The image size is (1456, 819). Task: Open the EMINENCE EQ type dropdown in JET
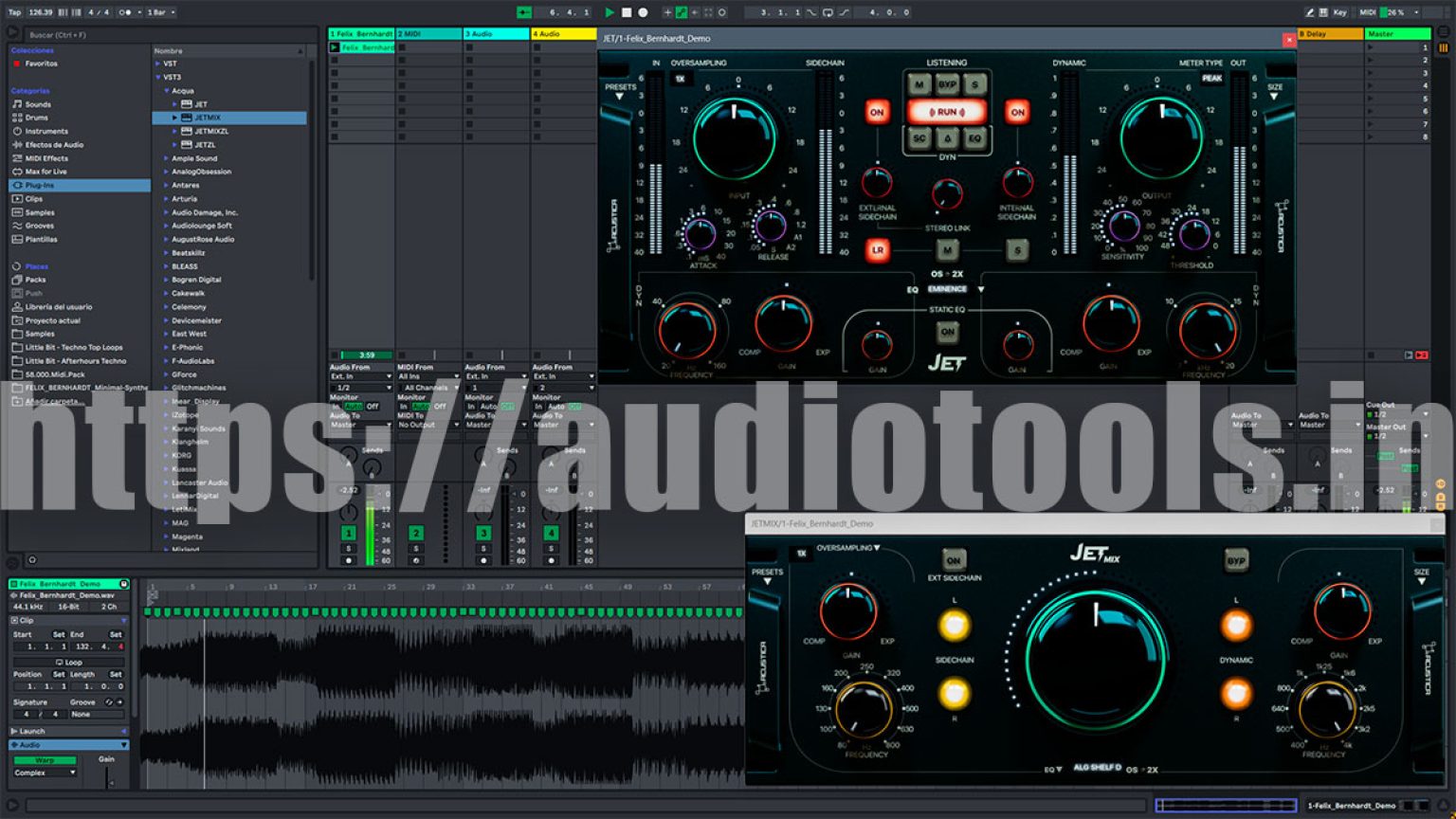pos(981,289)
